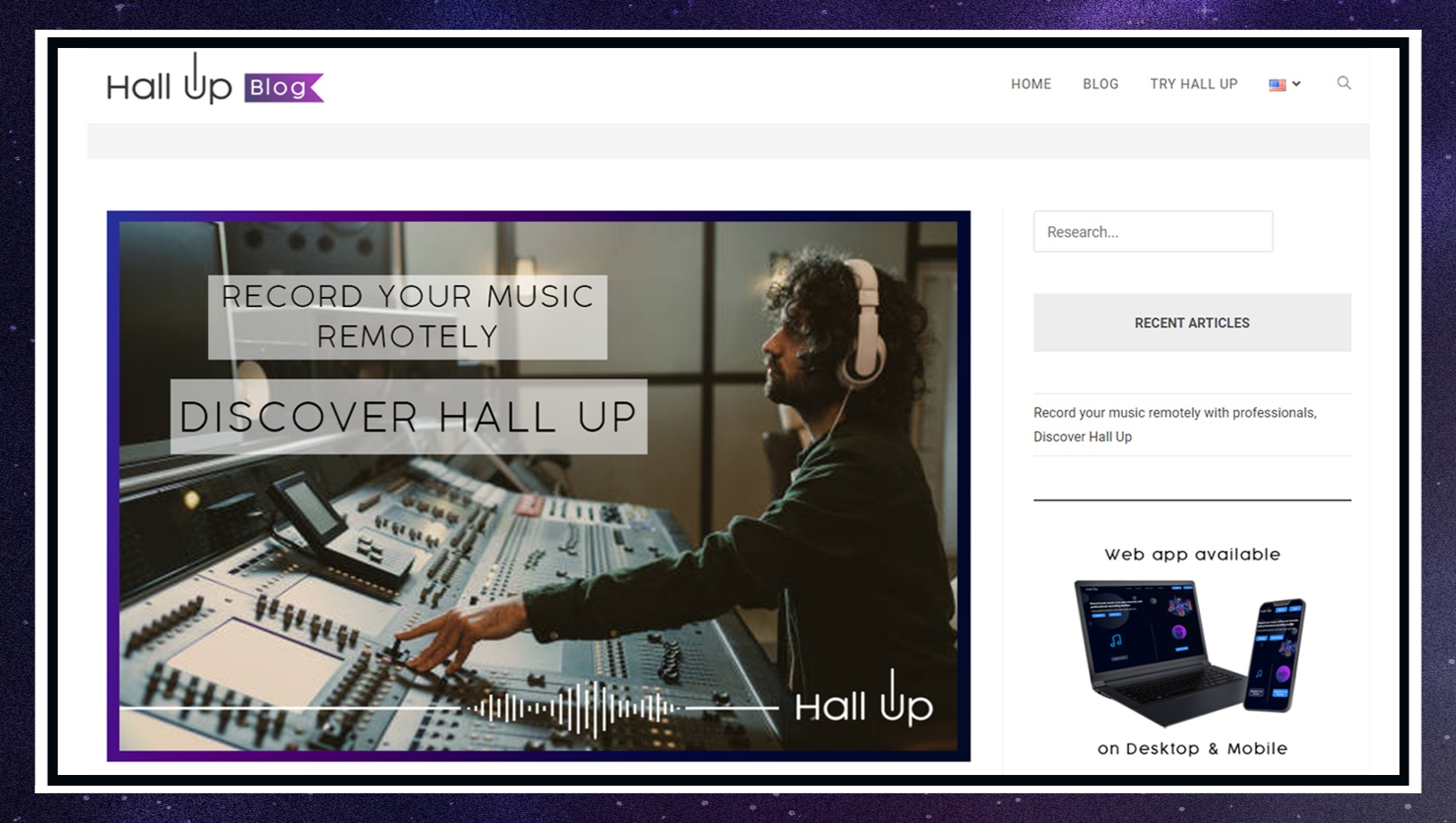Click the RECENT ARTICLES heading box
1456x823 pixels.
pos(1192,322)
